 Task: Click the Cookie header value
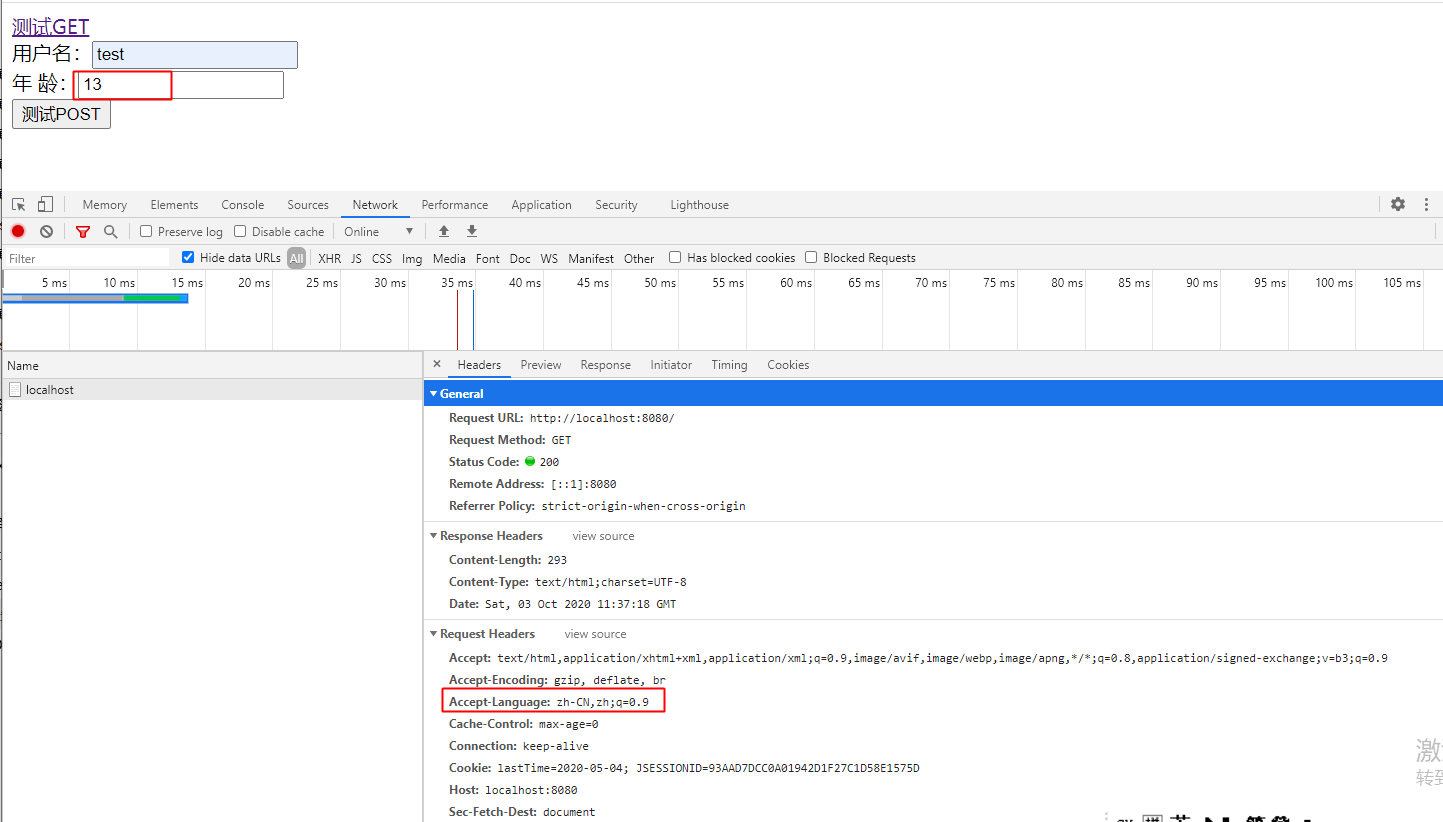click(x=708, y=768)
